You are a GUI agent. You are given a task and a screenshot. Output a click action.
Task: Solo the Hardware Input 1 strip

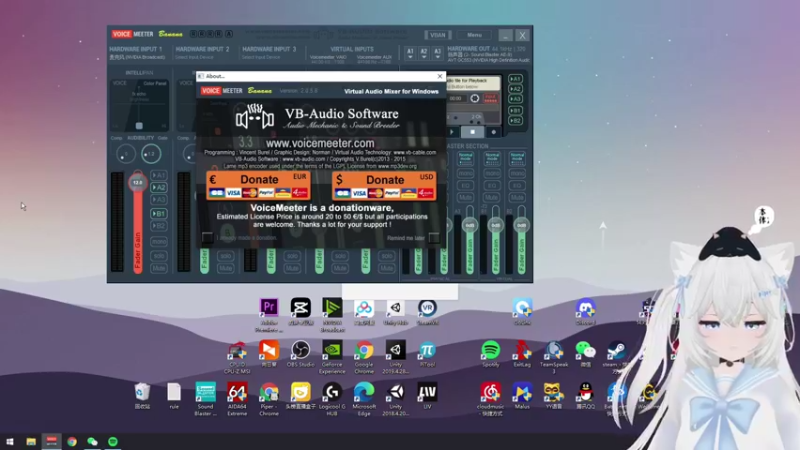tap(159, 256)
